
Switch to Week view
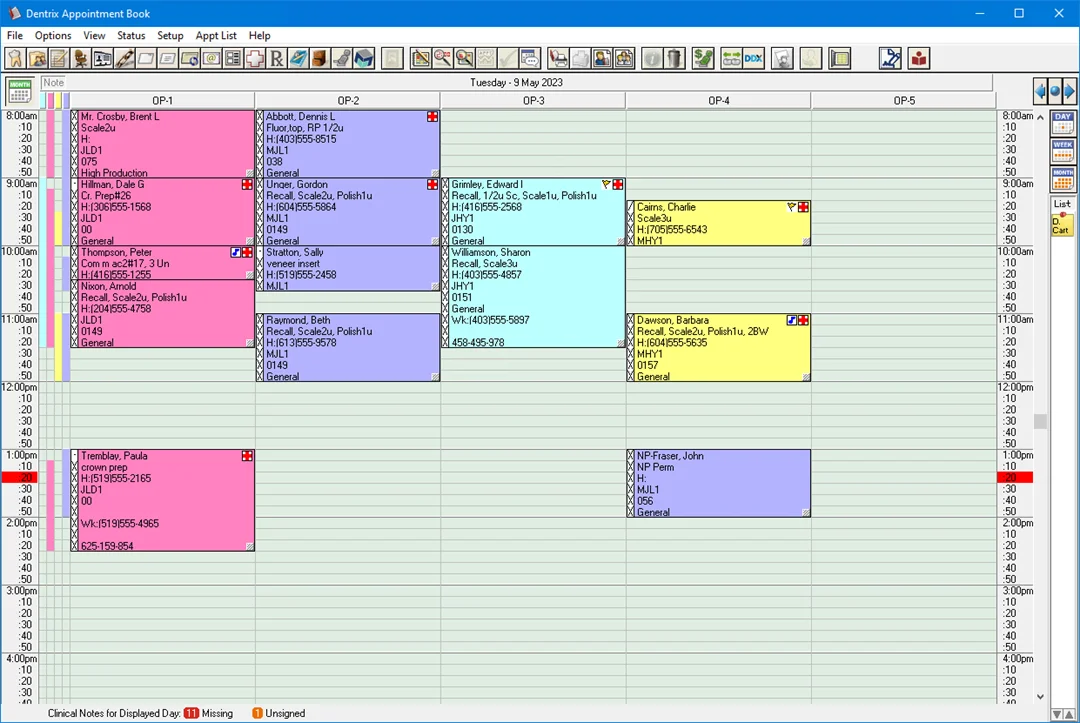click(x=1062, y=151)
